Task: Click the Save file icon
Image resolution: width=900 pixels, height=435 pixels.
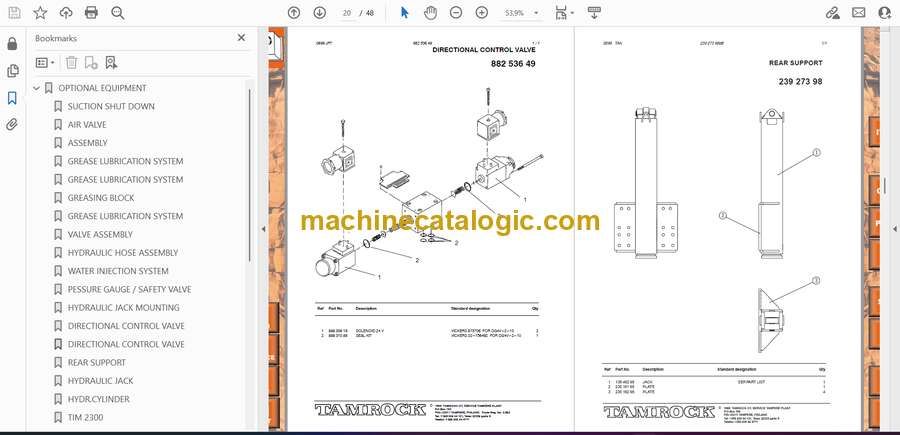Action: tap(14, 13)
